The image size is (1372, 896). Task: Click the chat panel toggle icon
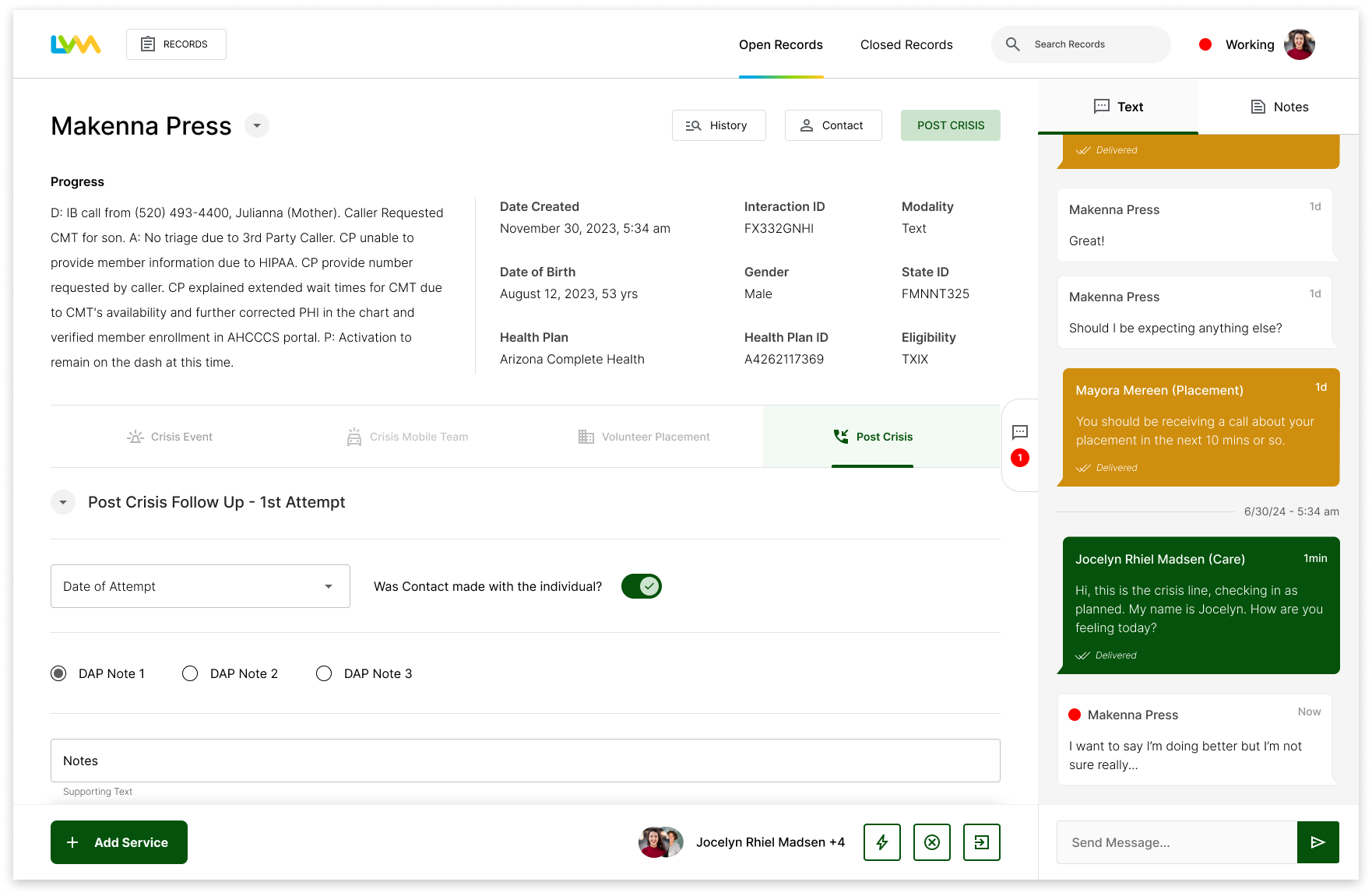[x=1020, y=432]
